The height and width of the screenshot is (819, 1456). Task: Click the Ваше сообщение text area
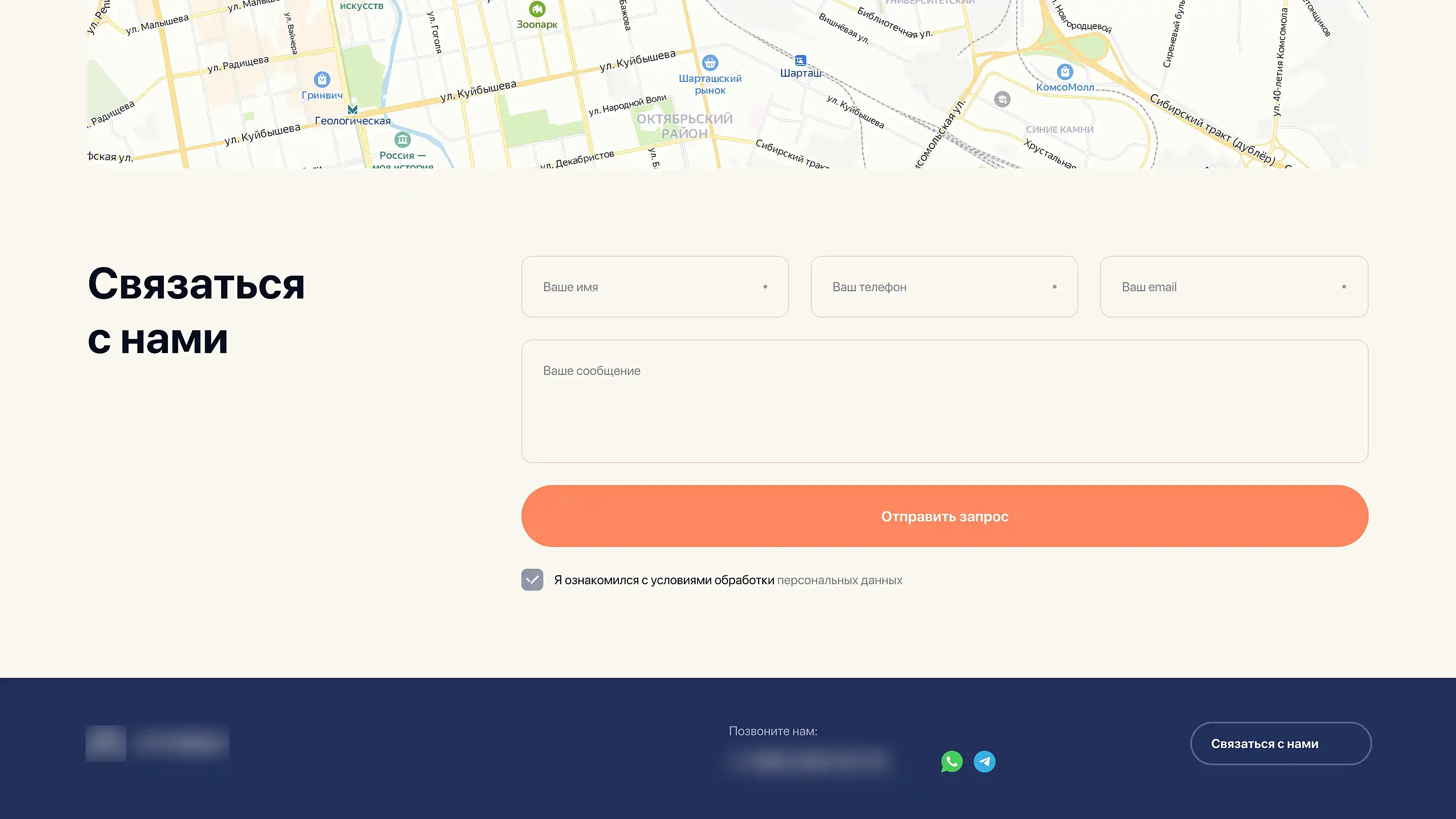point(944,401)
